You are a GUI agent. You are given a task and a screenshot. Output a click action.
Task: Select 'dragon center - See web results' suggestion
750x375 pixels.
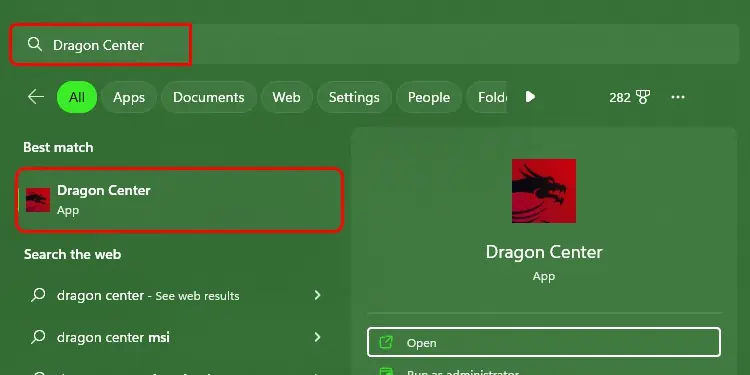(x=176, y=296)
